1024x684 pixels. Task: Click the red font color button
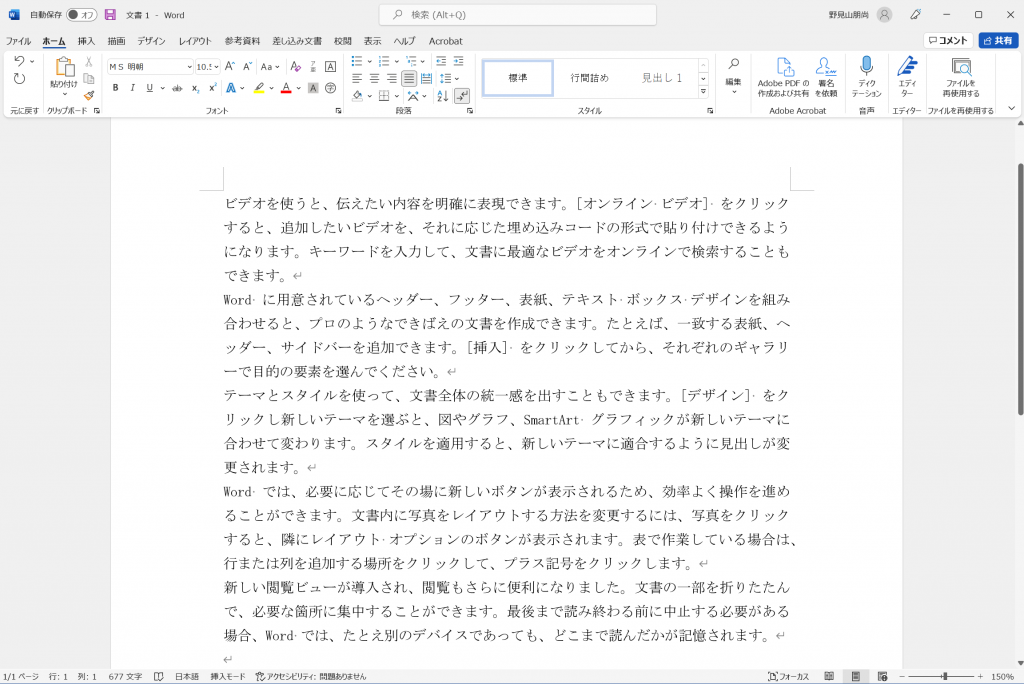pyautogui.click(x=286, y=88)
